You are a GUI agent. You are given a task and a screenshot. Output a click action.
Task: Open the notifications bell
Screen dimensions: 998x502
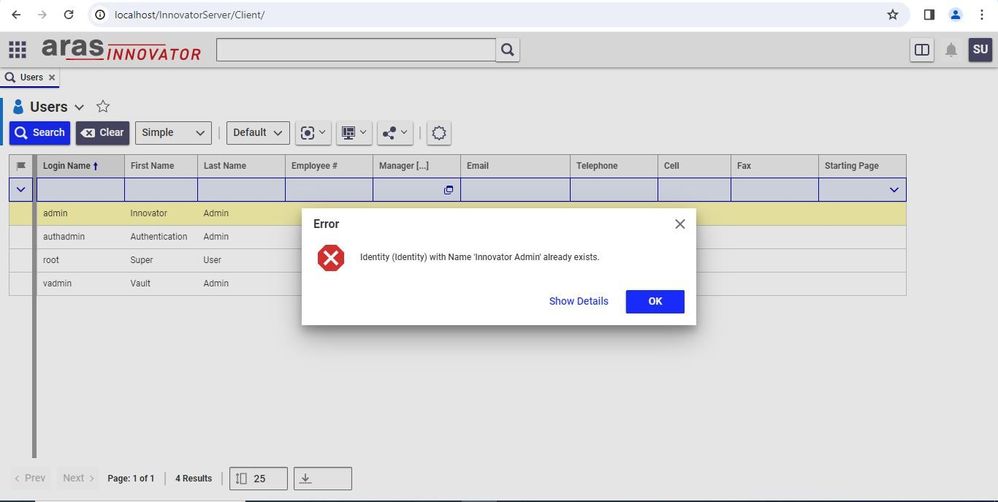951,50
